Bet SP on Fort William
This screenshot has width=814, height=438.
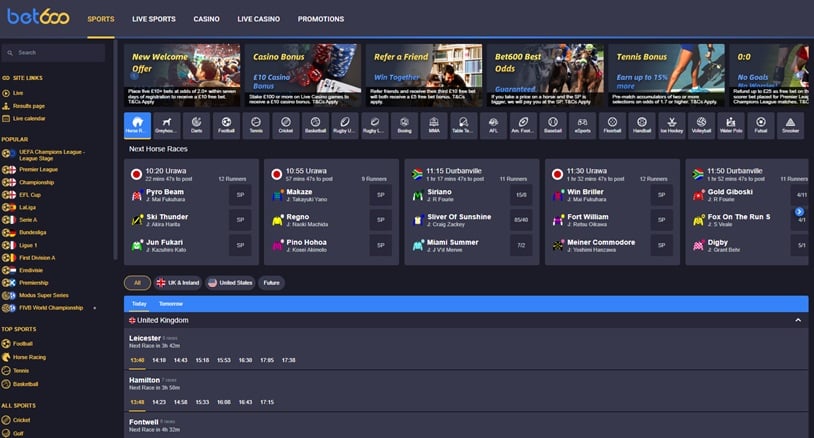[661, 220]
